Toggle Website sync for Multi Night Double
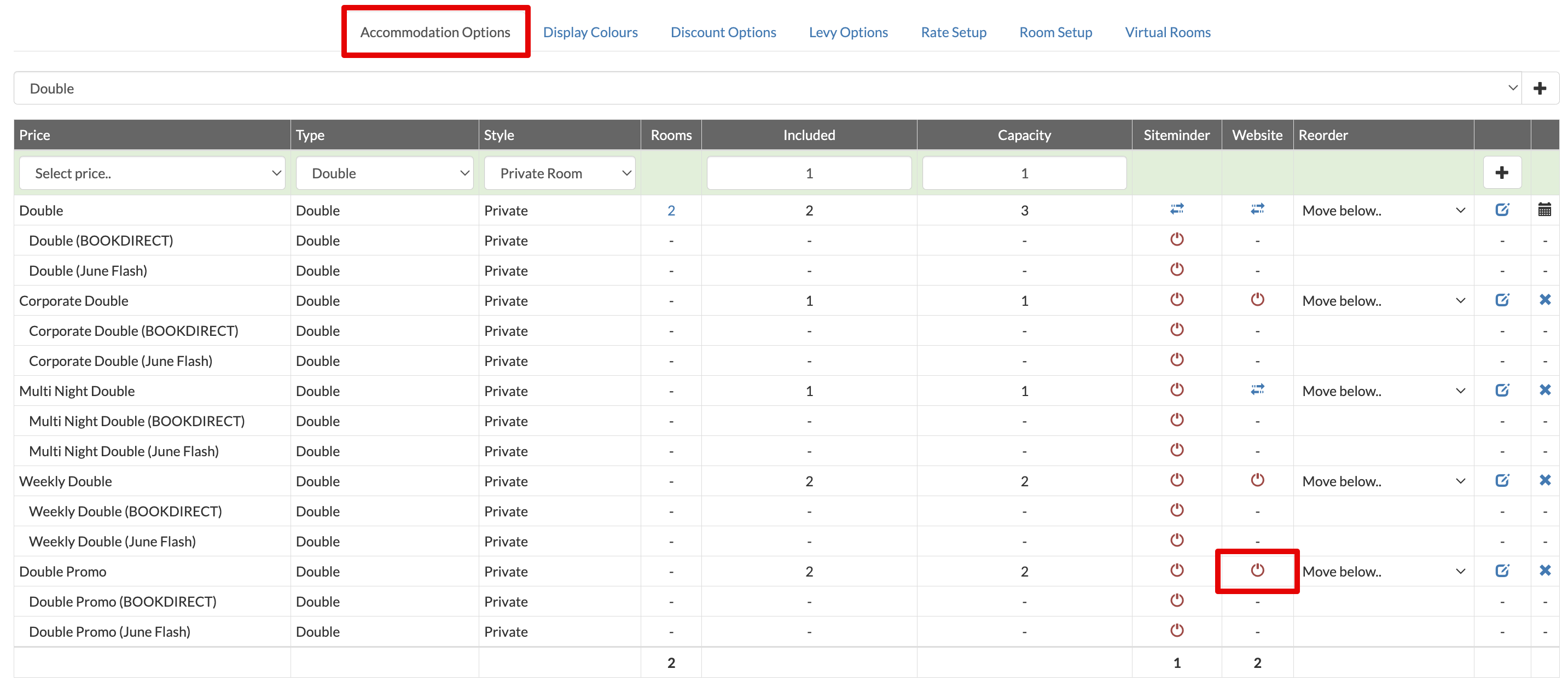Viewport: 1568px width, 698px height. [x=1257, y=389]
